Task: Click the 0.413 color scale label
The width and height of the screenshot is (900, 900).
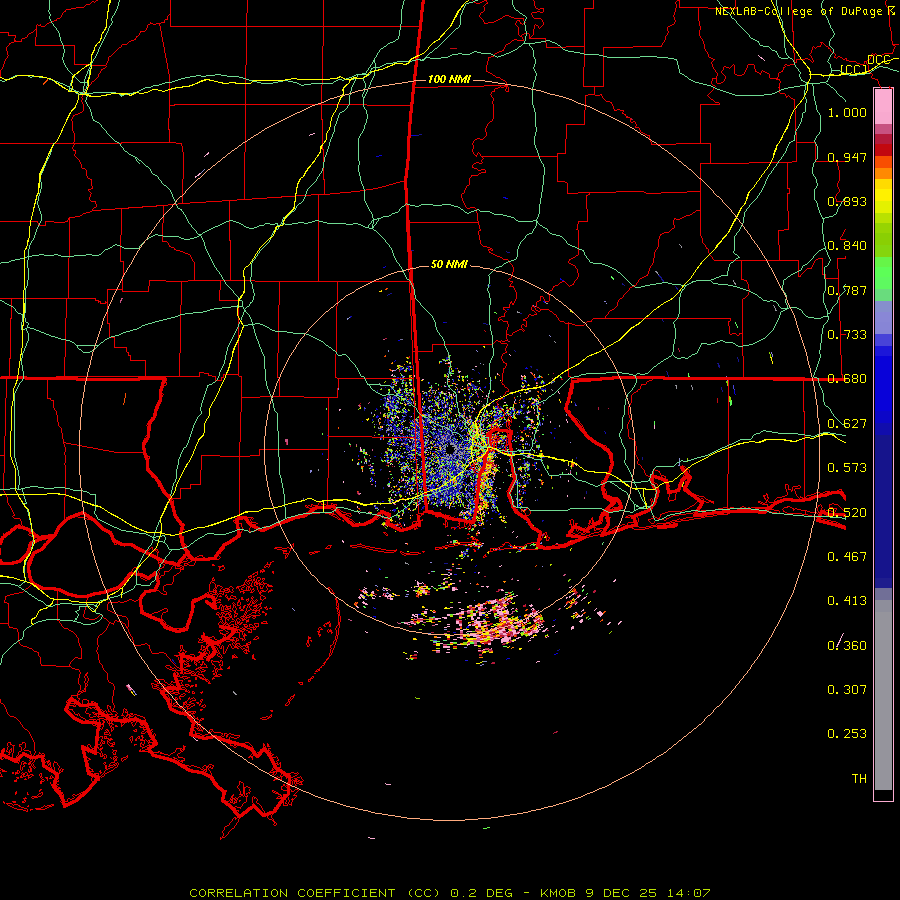Action: (x=847, y=601)
